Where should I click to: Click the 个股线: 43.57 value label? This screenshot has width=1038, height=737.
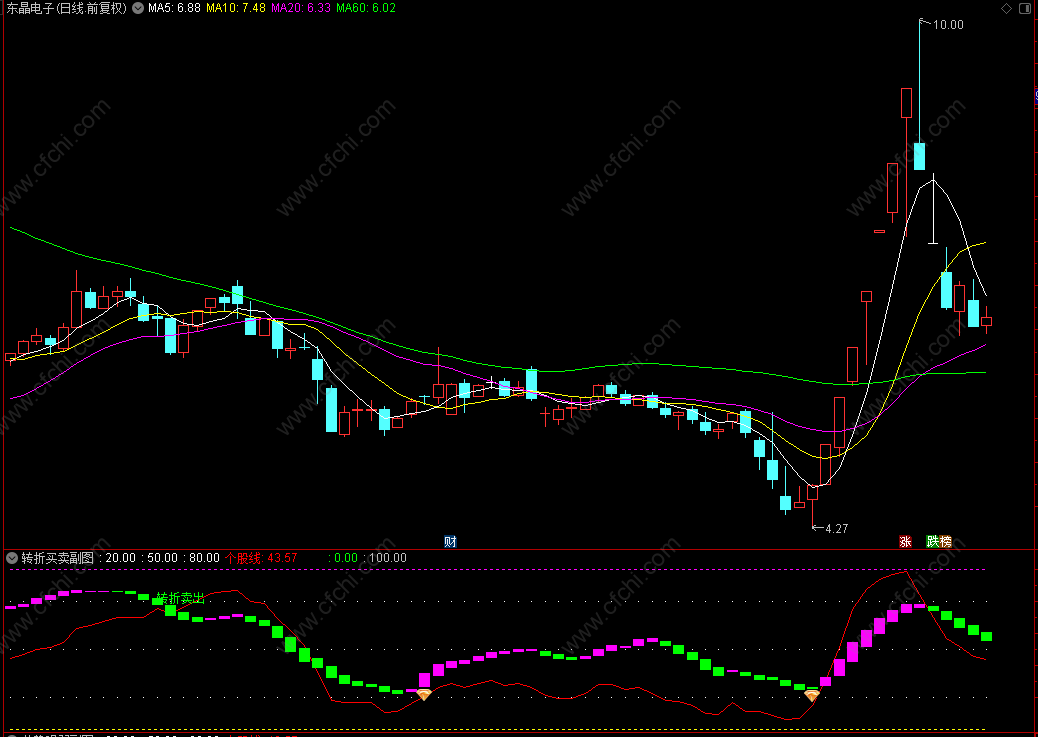point(261,558)
